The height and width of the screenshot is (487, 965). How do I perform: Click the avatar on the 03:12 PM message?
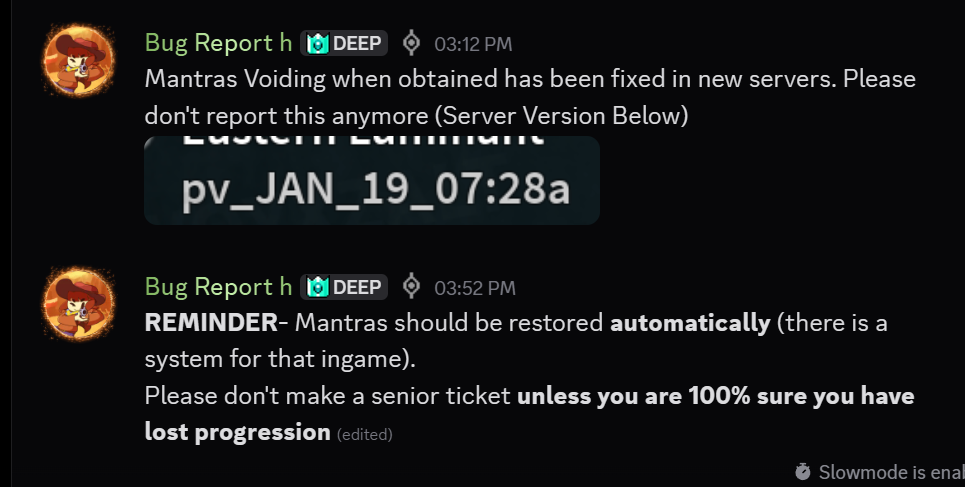tap(78, 58)
